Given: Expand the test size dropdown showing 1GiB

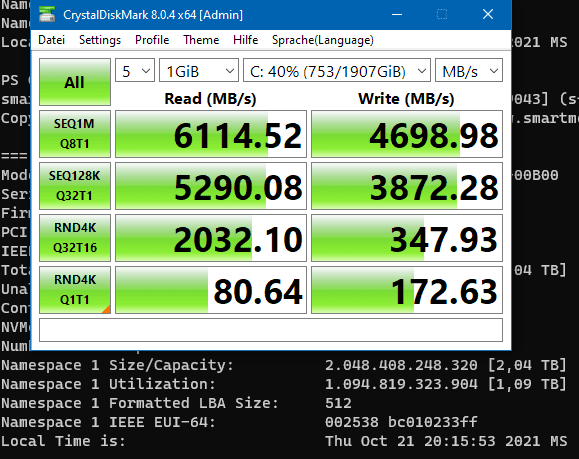Looking at the screenshot, I should [x=199, y=70].
